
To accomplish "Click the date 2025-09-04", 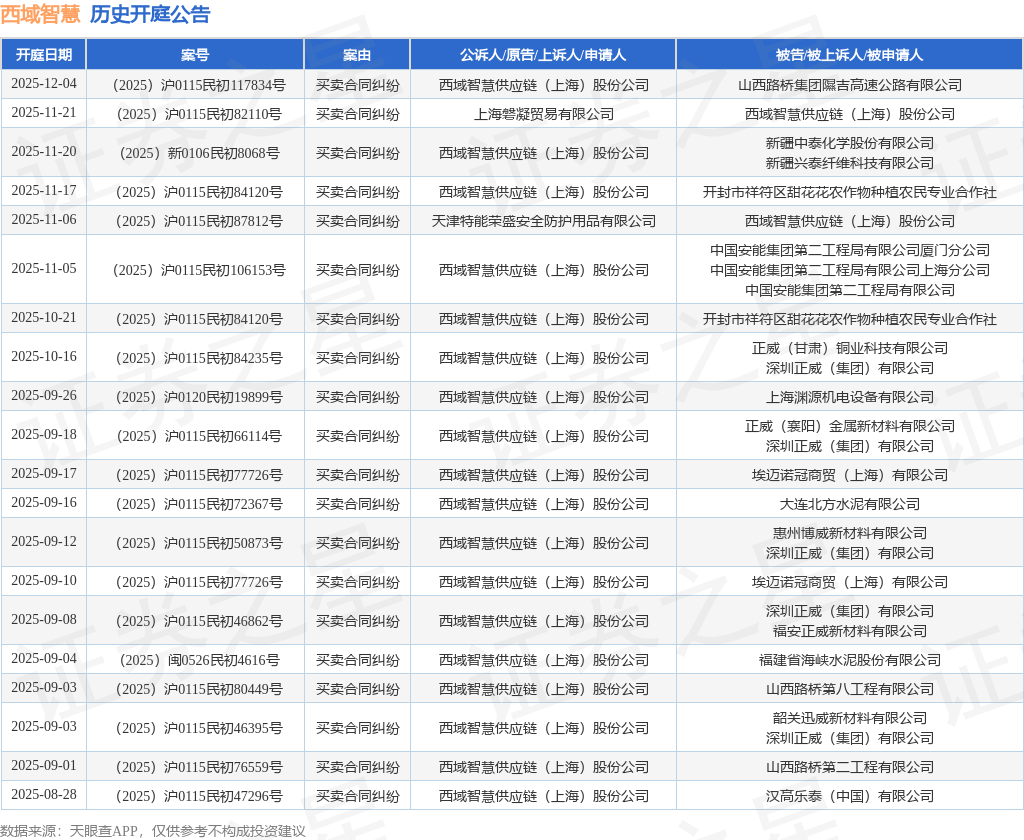I will pos(44,658).
